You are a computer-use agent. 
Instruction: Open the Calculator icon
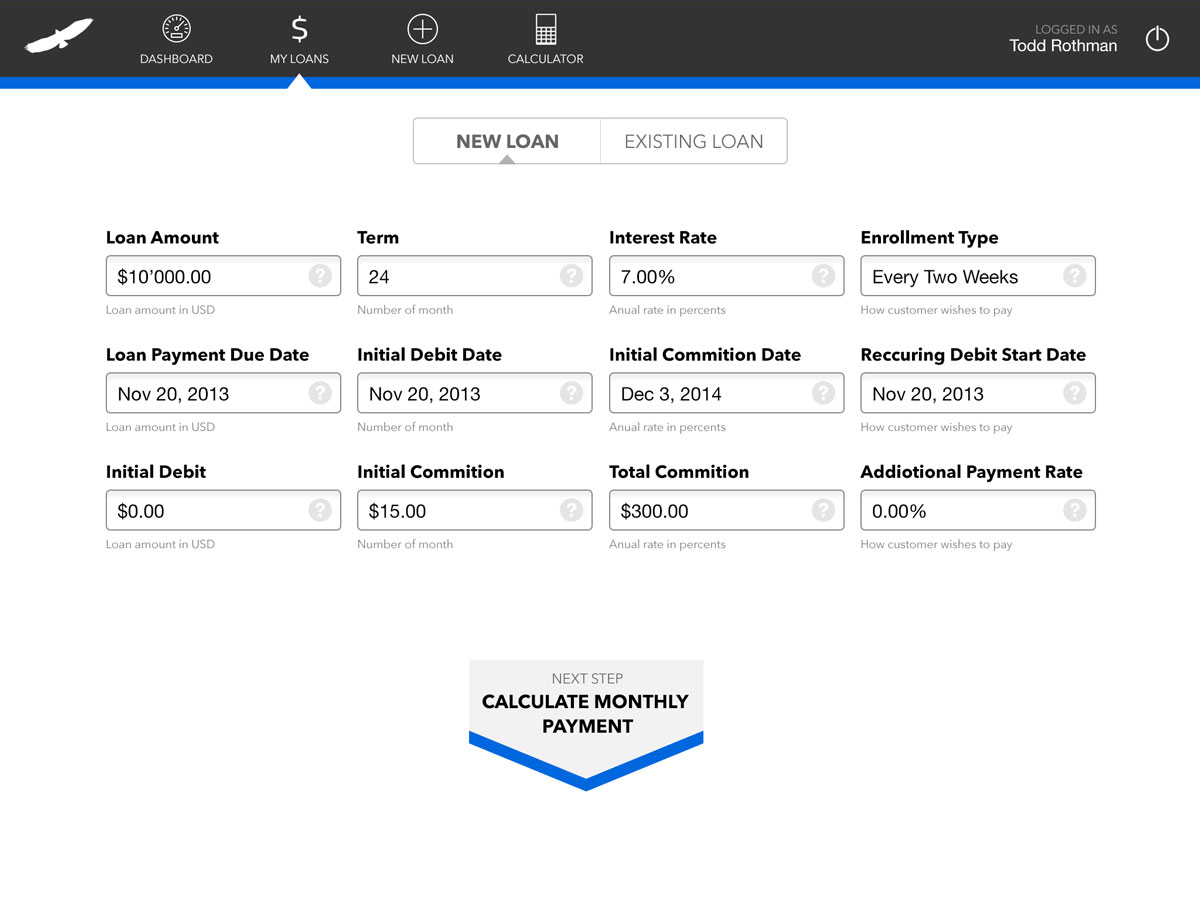(x=545, y=30)
